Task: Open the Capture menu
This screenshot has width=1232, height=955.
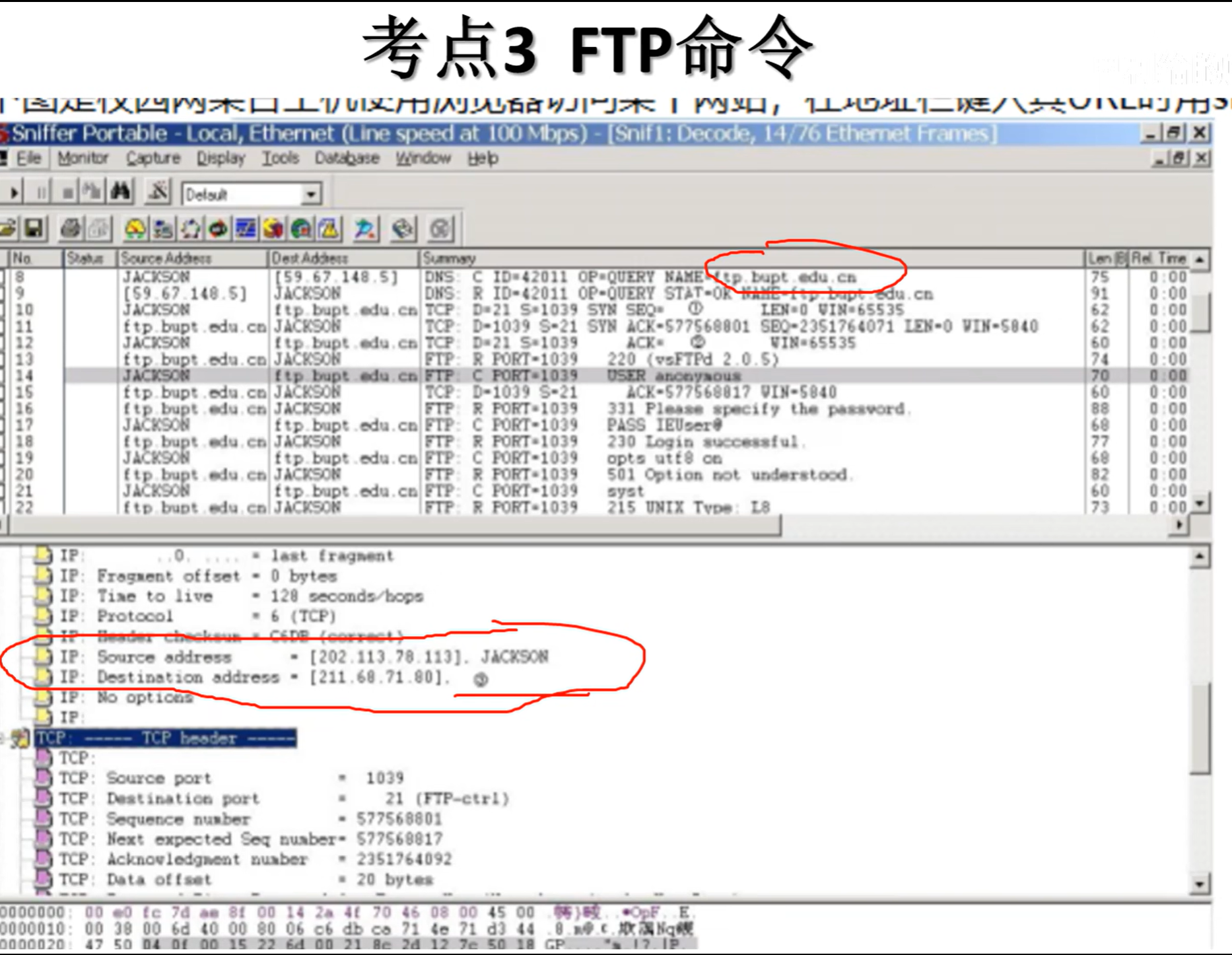Action: pos(153,159)
